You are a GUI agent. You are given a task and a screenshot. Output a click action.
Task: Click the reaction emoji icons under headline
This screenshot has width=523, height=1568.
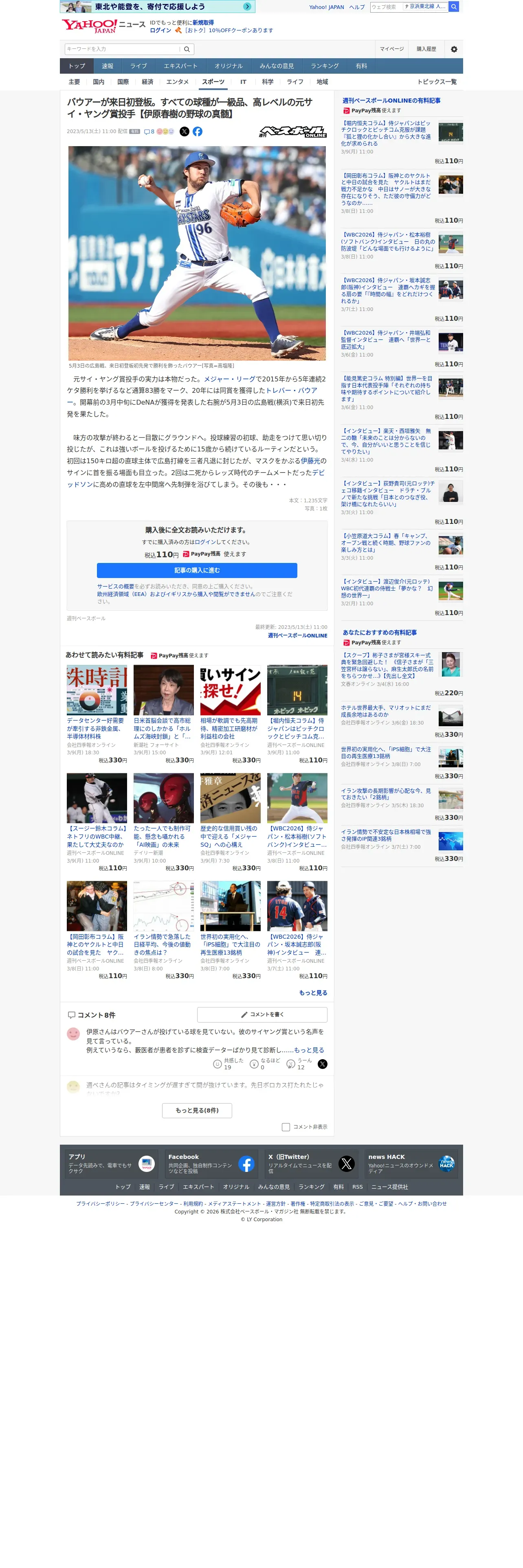(165, 131)
